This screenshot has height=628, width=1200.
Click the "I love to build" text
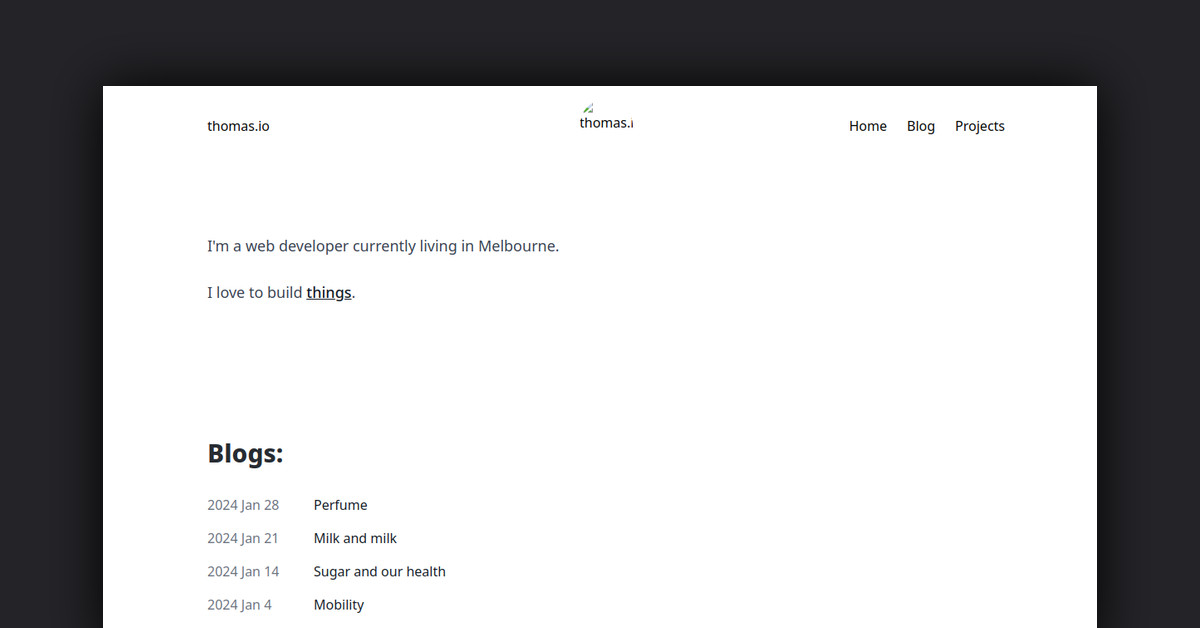click(255, 293)
